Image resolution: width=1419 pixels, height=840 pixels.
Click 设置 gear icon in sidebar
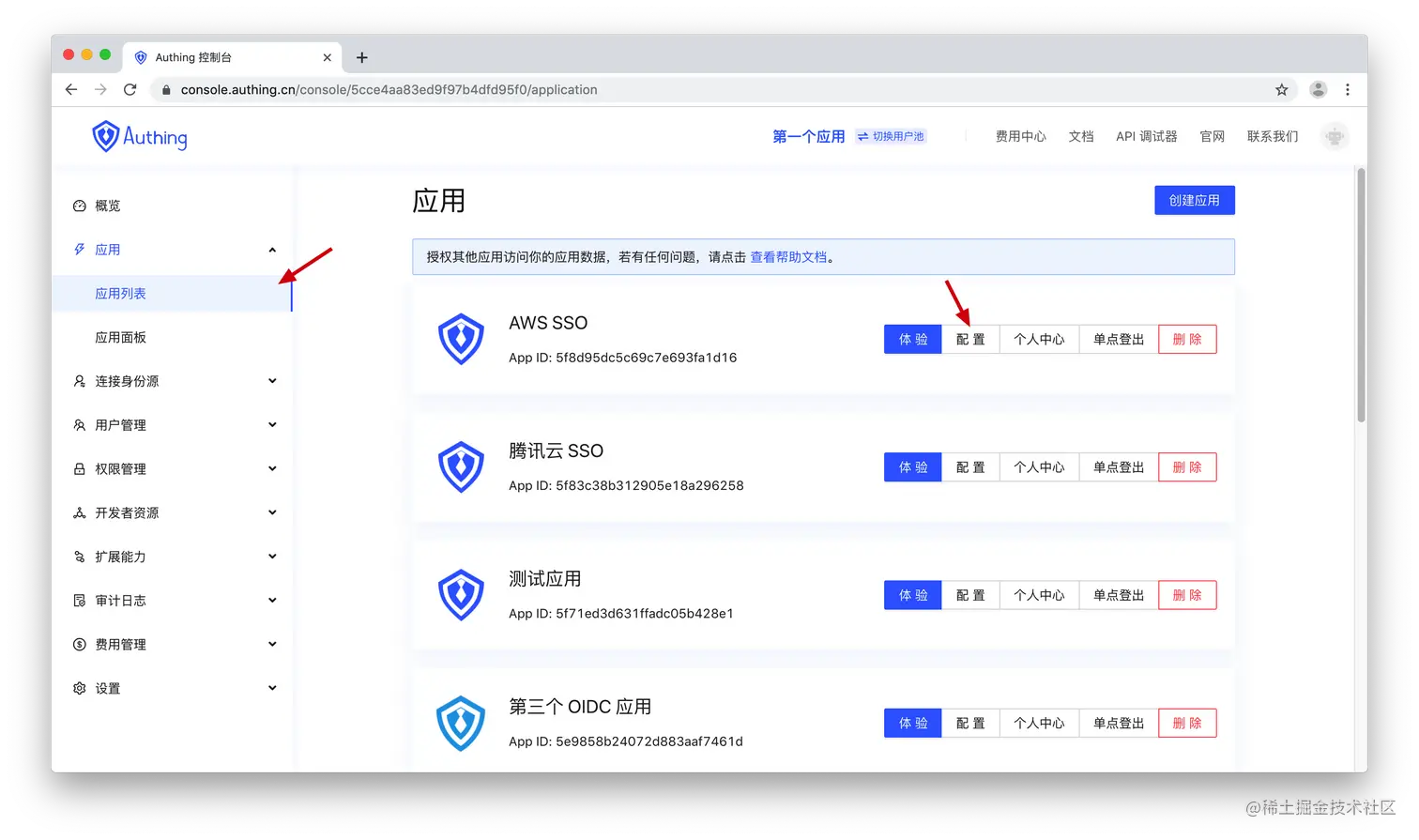click(x=80, y=688)
